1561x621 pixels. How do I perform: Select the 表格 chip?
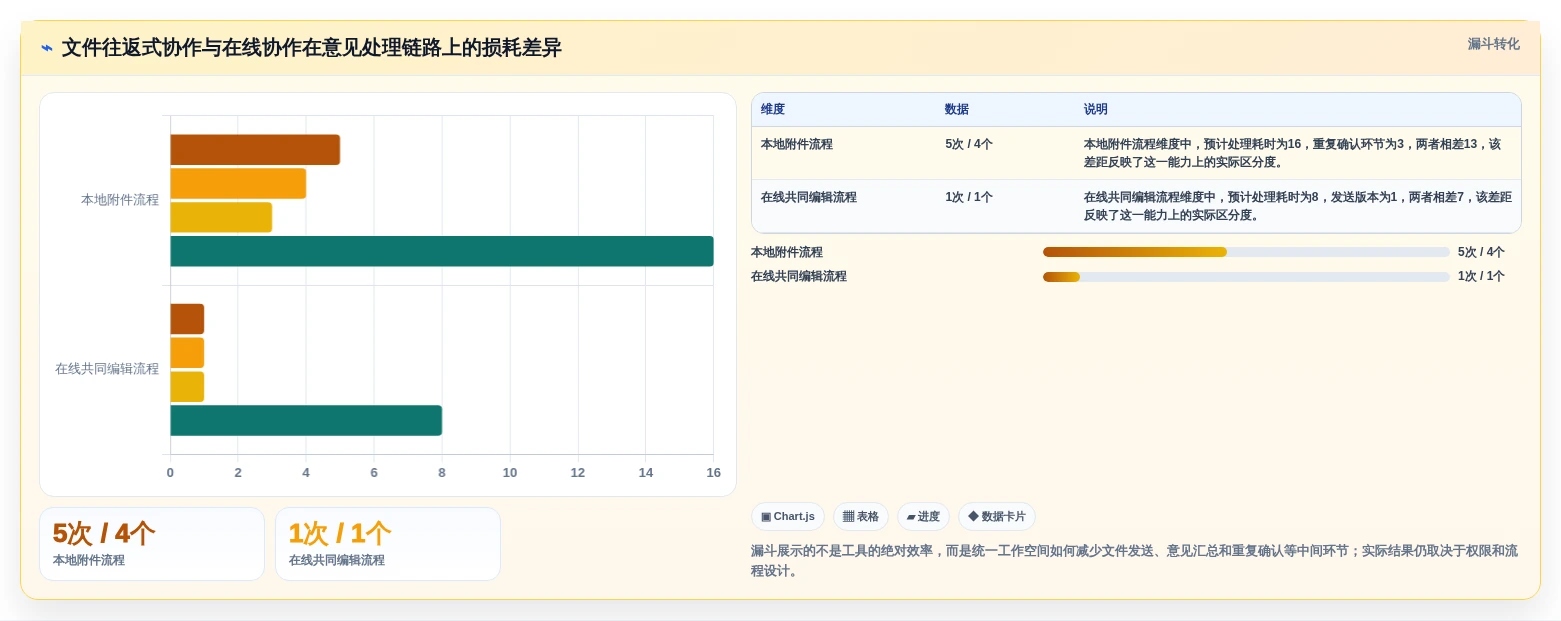coord(861,517)
